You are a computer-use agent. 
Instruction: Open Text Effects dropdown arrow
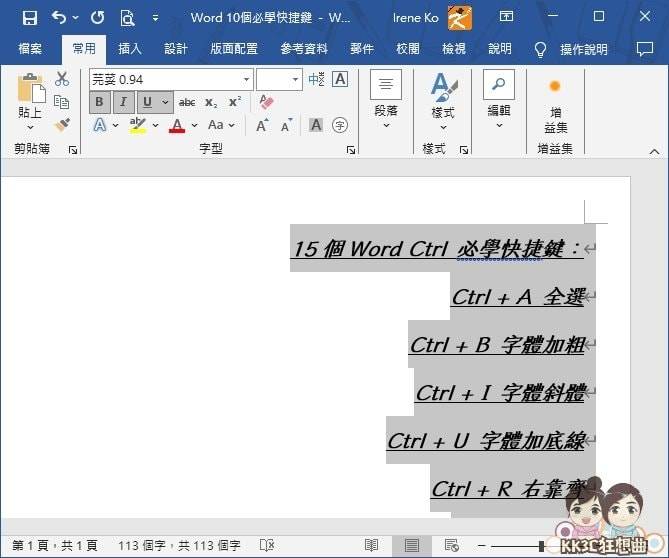116,125
